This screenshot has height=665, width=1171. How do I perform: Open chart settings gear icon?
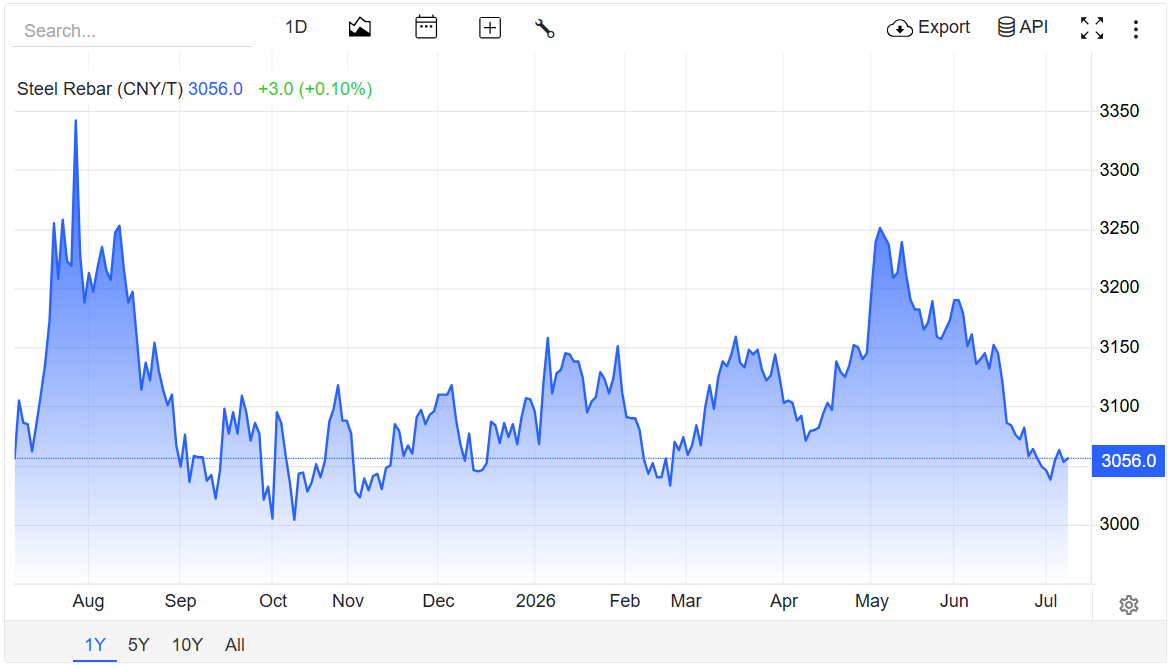point(1128,604)
